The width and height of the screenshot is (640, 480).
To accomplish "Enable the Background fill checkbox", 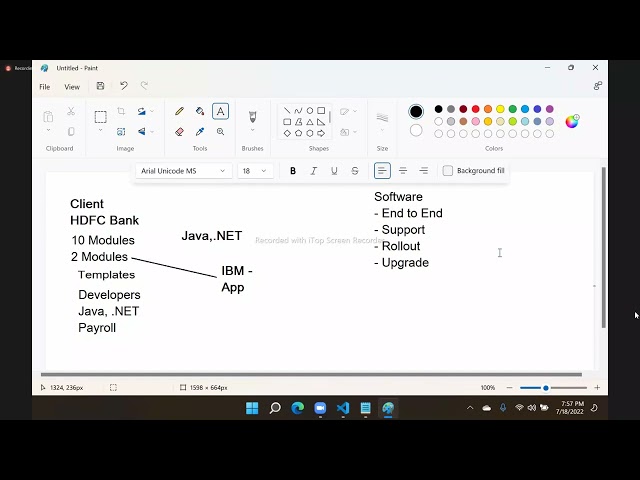I will click(x=448, y=171).
